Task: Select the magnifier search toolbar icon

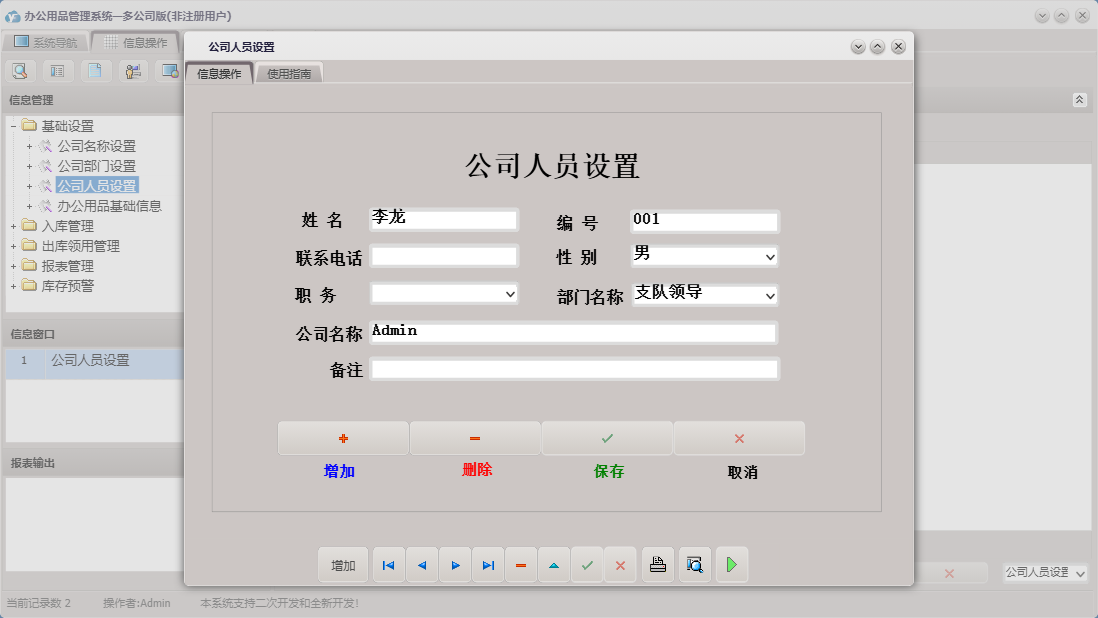Action: [x=19, y=71]
